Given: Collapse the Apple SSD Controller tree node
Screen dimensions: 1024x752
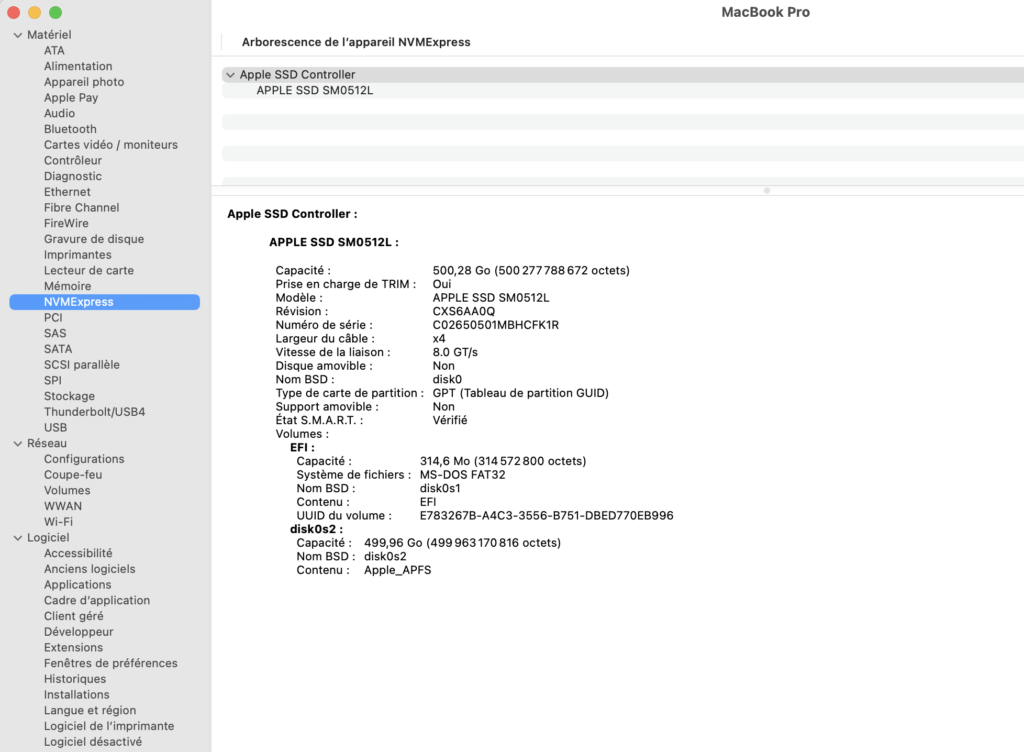Looking at the screenshot, I should click(230, 75).
